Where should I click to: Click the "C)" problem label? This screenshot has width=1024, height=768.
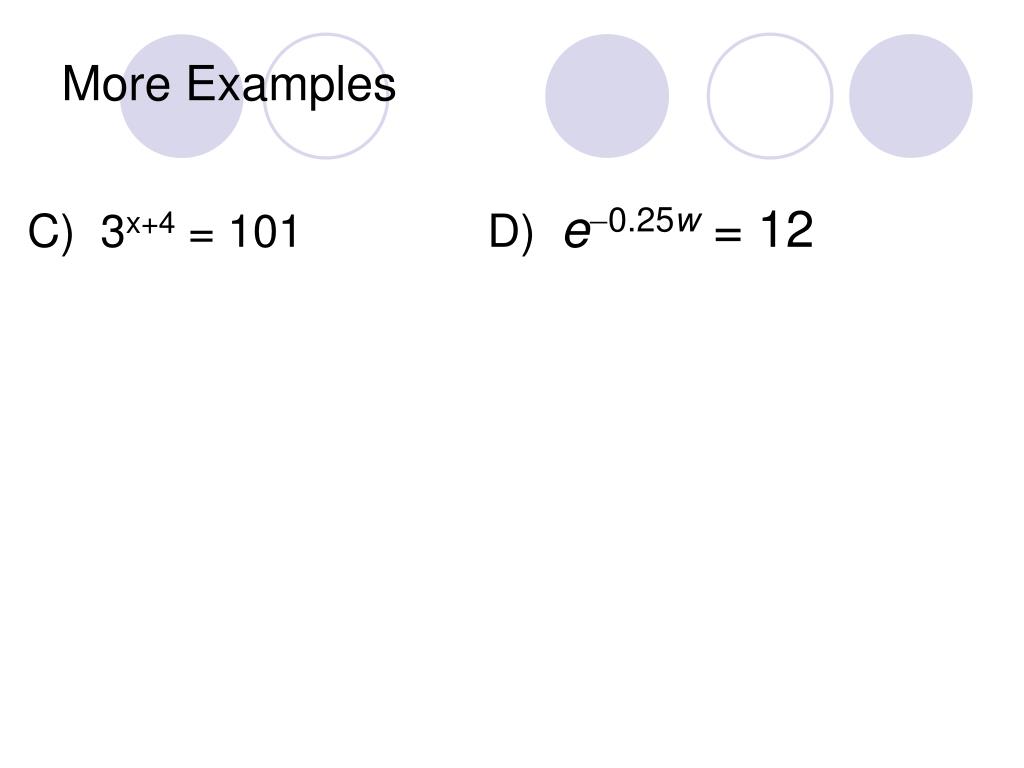(x=51, y=232)
